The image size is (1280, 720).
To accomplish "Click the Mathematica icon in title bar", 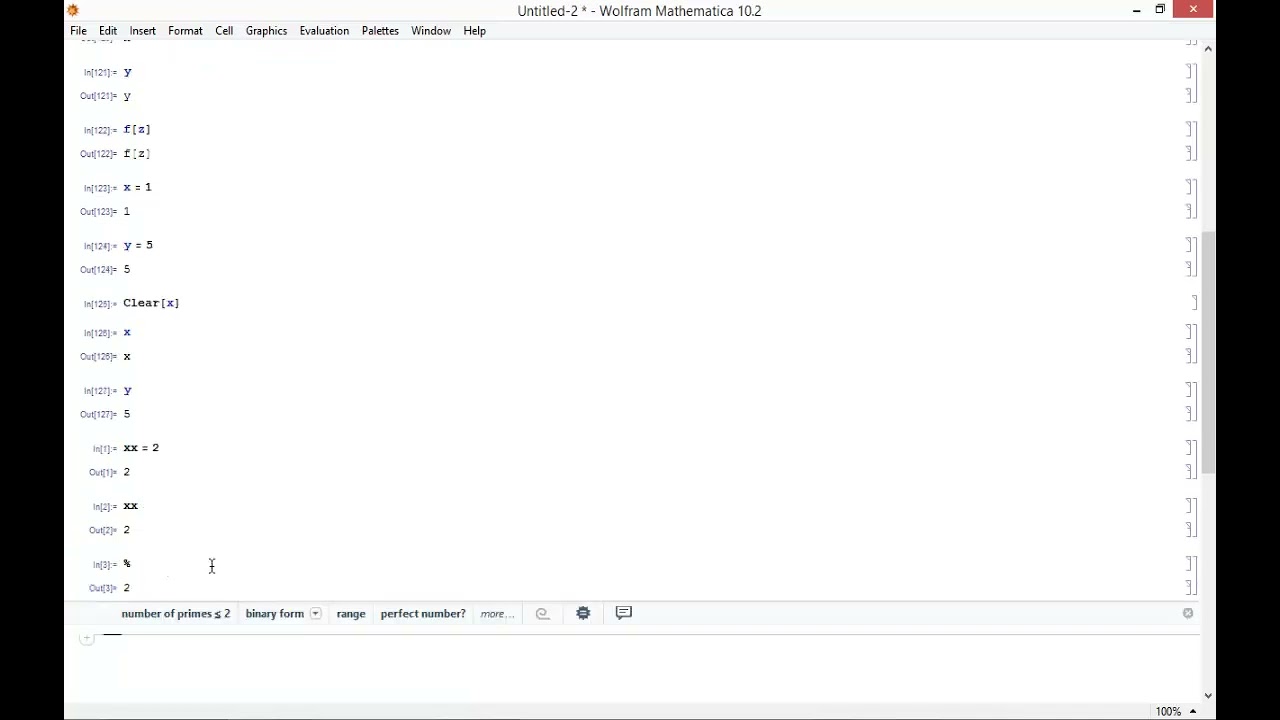I will (73, 11).
